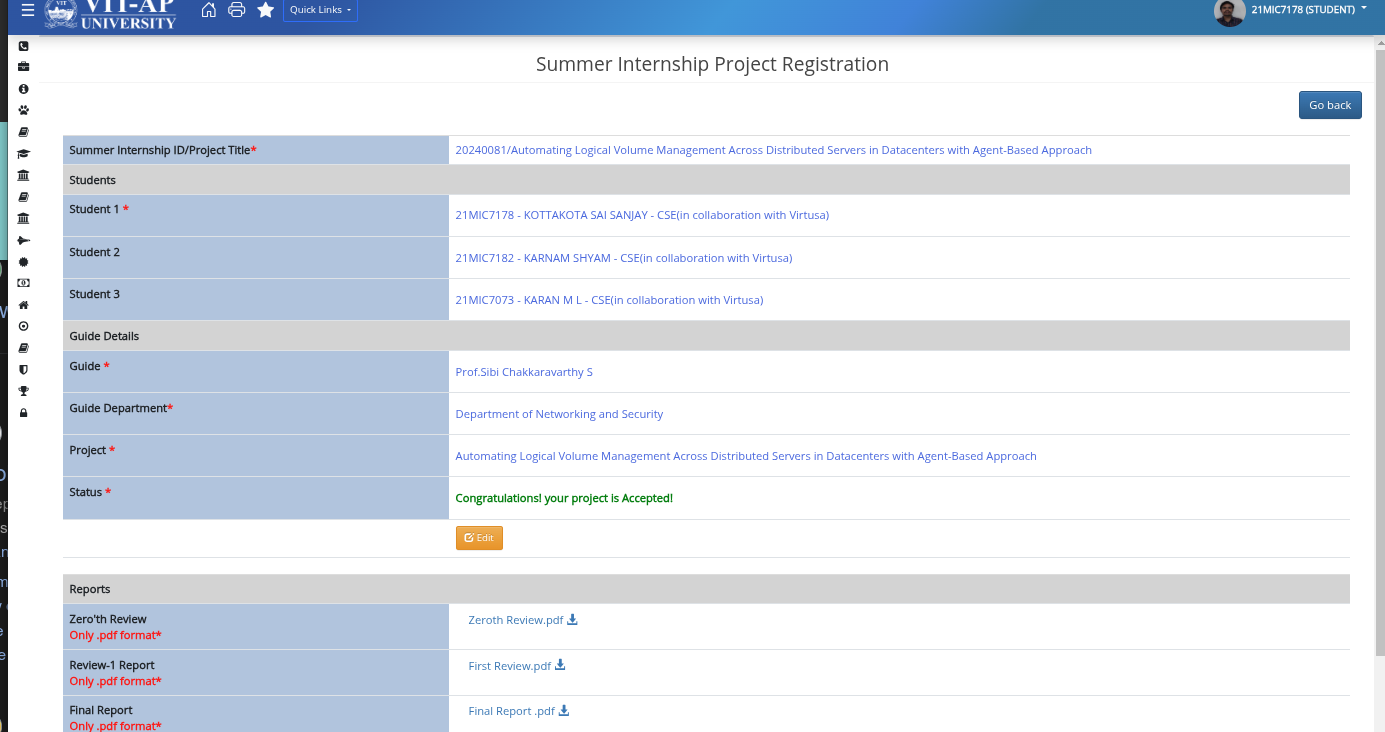Click the padlock icon in the sidebar
Image resolution: width=1385 pixels, height=732 pixels.
(24, 413)
